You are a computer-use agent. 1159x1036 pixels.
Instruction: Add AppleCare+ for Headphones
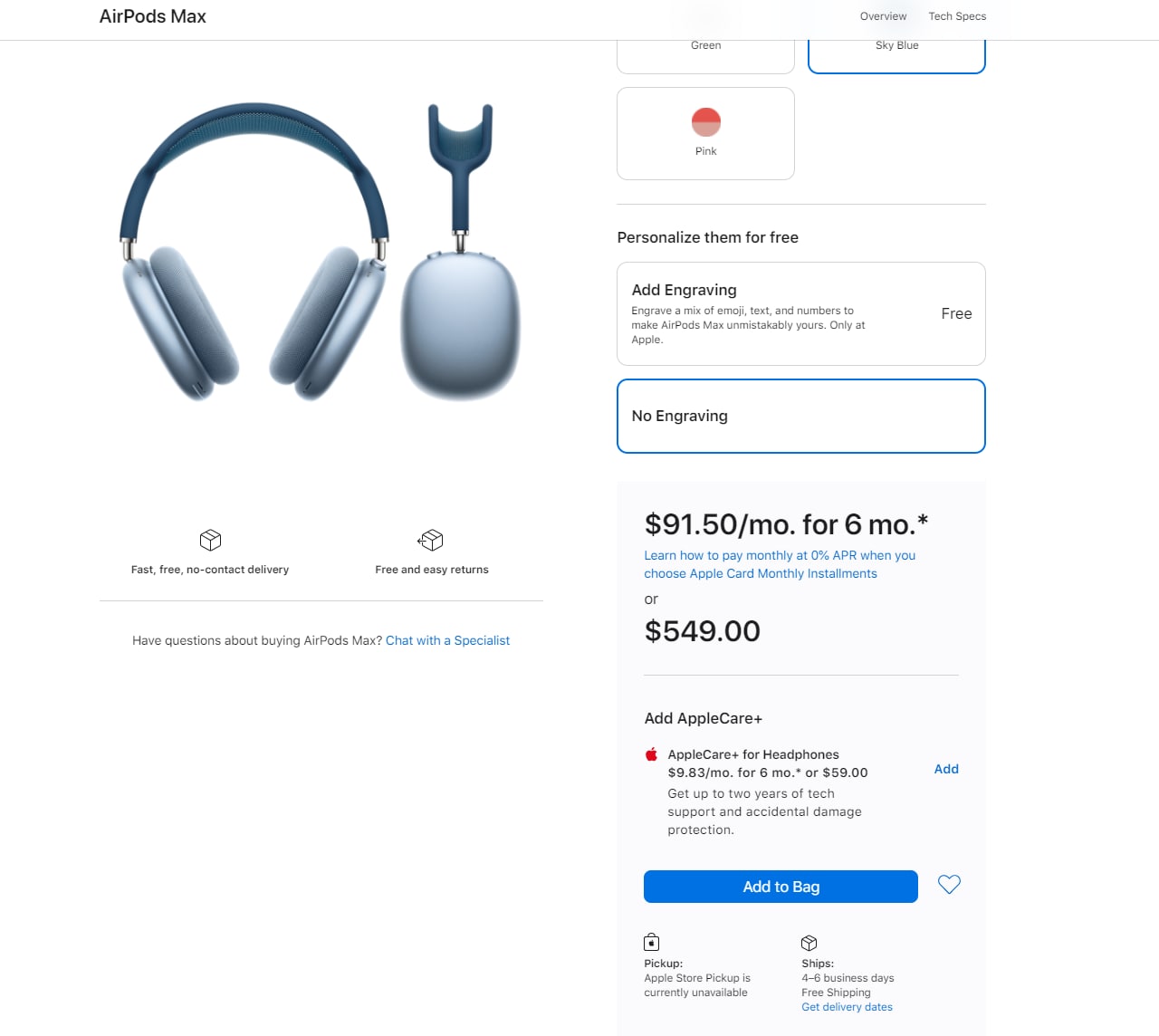[946, 769]
